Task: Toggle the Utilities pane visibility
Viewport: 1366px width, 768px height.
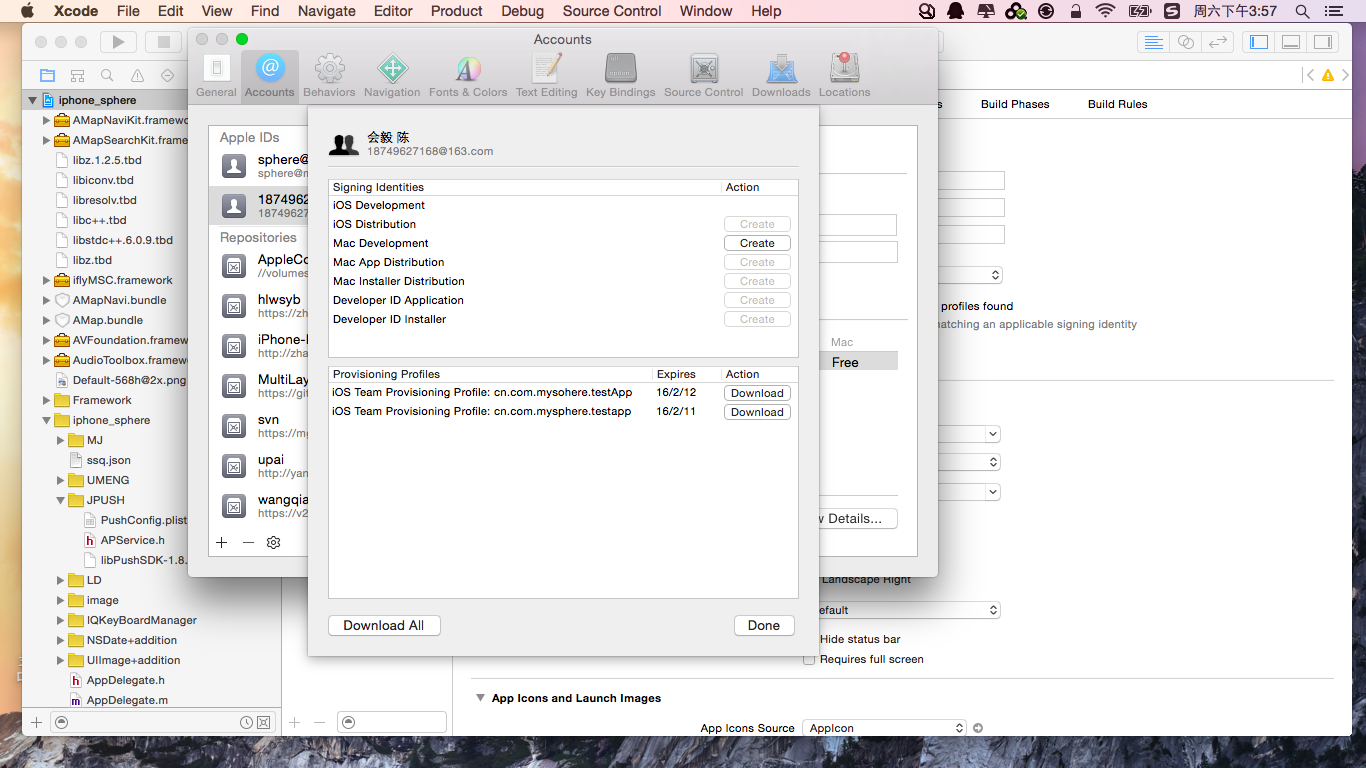Action: (1322, 42)
